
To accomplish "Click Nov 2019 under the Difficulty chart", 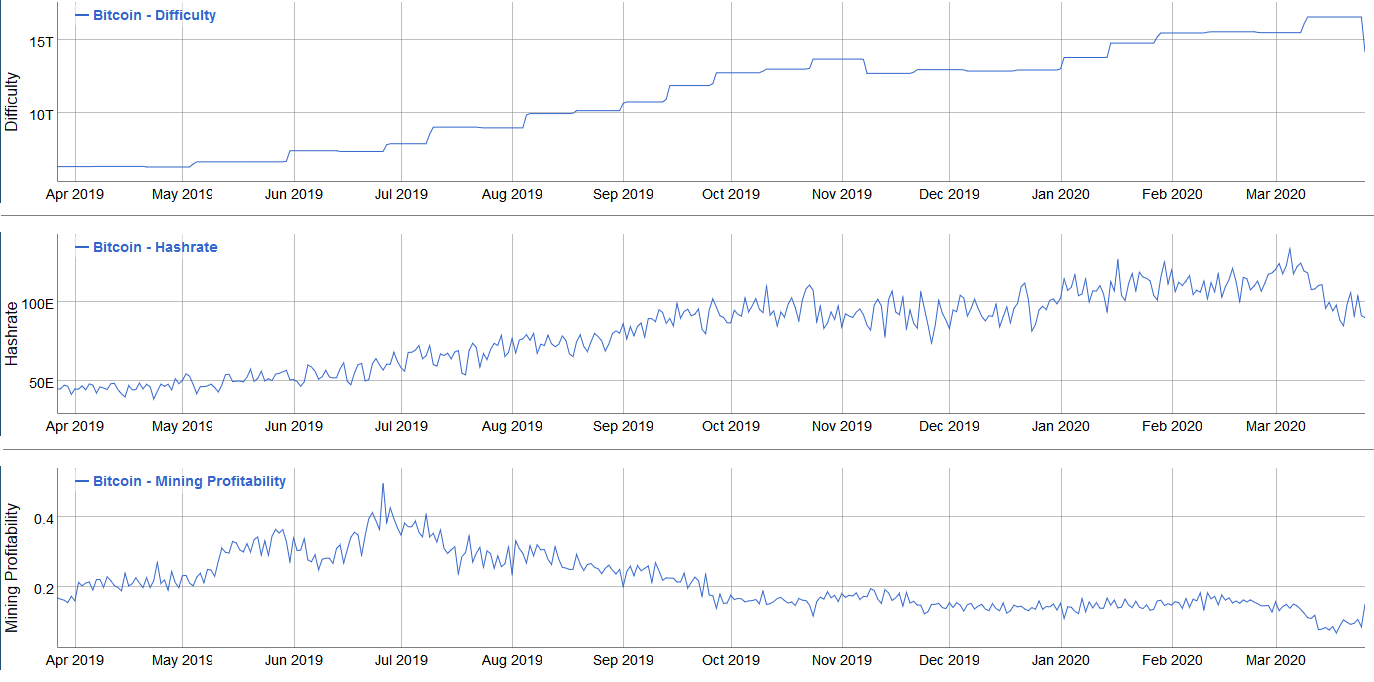I will [842, 194].
